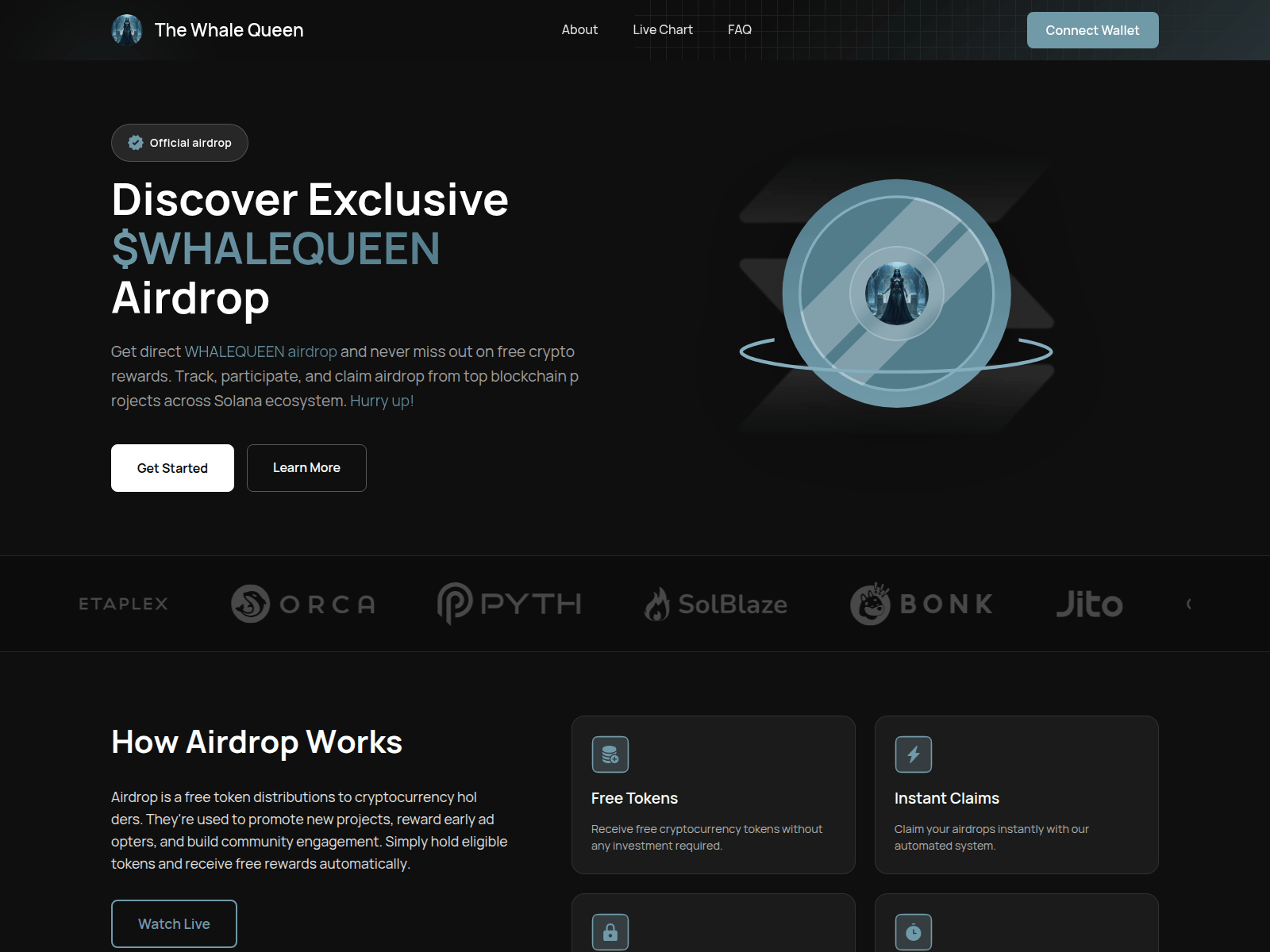Click the WHALEQUEEN airdrop highlighted link text
1270x952 pixels.
260,351
